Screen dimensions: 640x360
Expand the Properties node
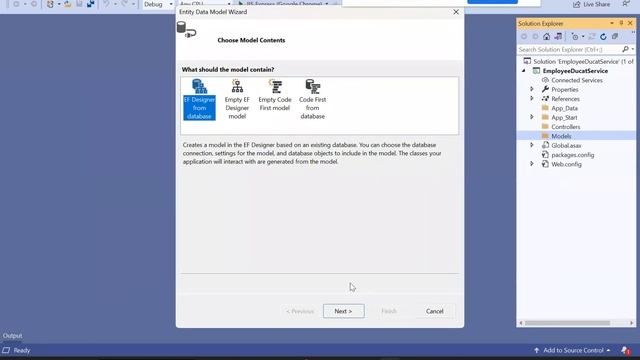coord(532,89)
